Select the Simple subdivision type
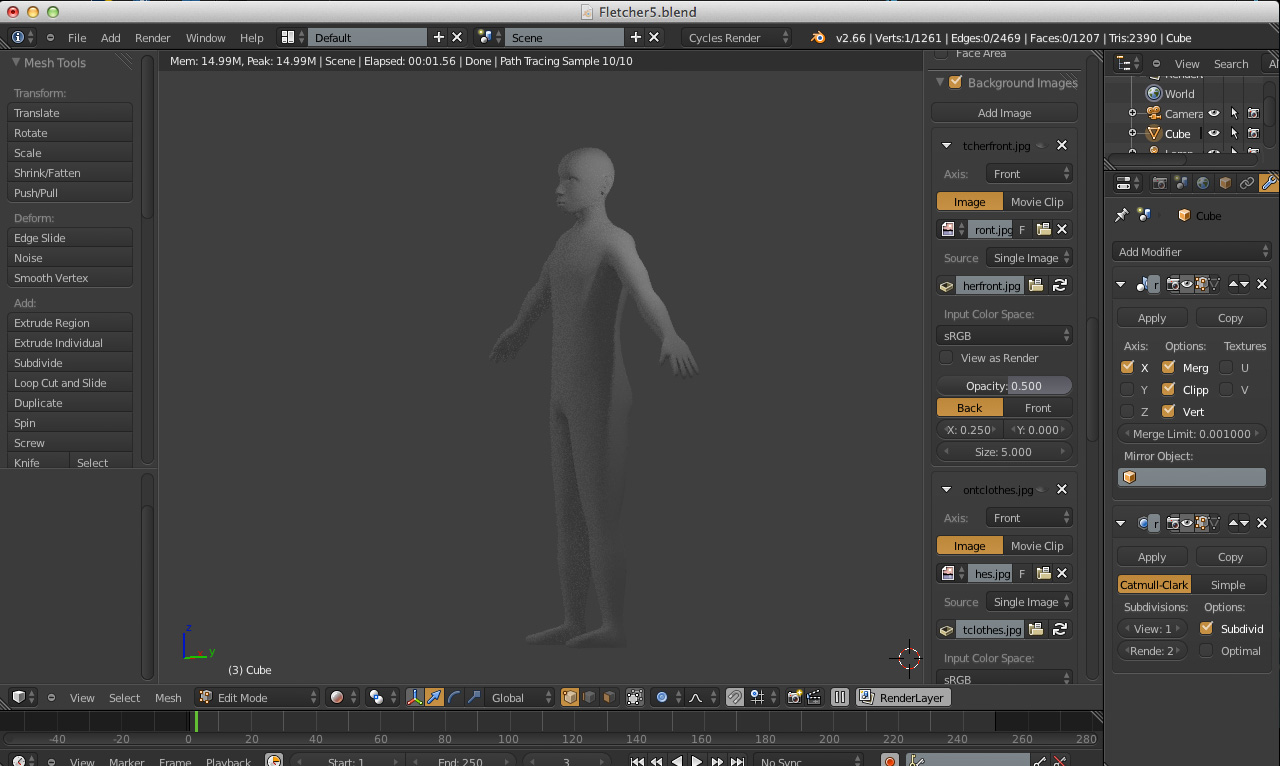This screenshot has height=766, width=1280. click(x=1228, y=585)
